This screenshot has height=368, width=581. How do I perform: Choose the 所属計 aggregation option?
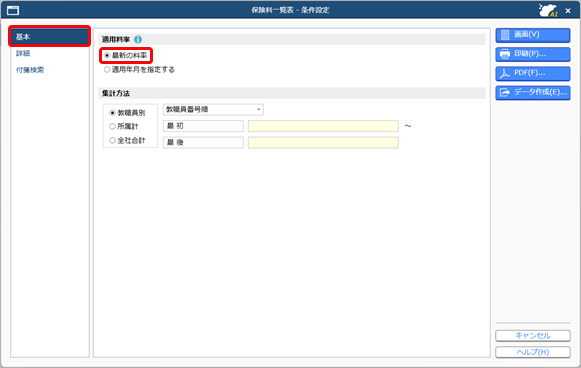coord(124,126)
